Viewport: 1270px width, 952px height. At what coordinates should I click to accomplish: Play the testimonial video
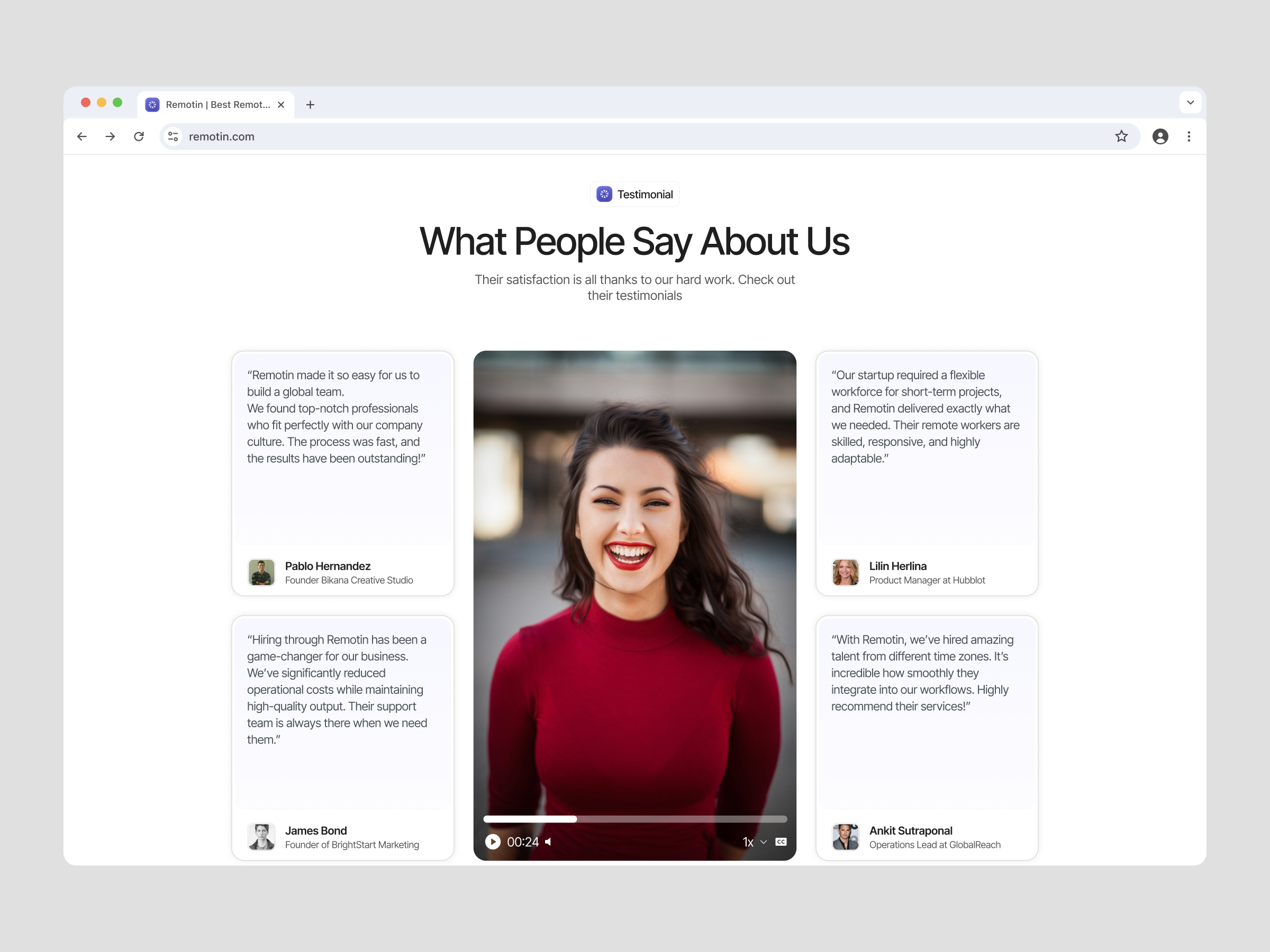tap(493, 842)
